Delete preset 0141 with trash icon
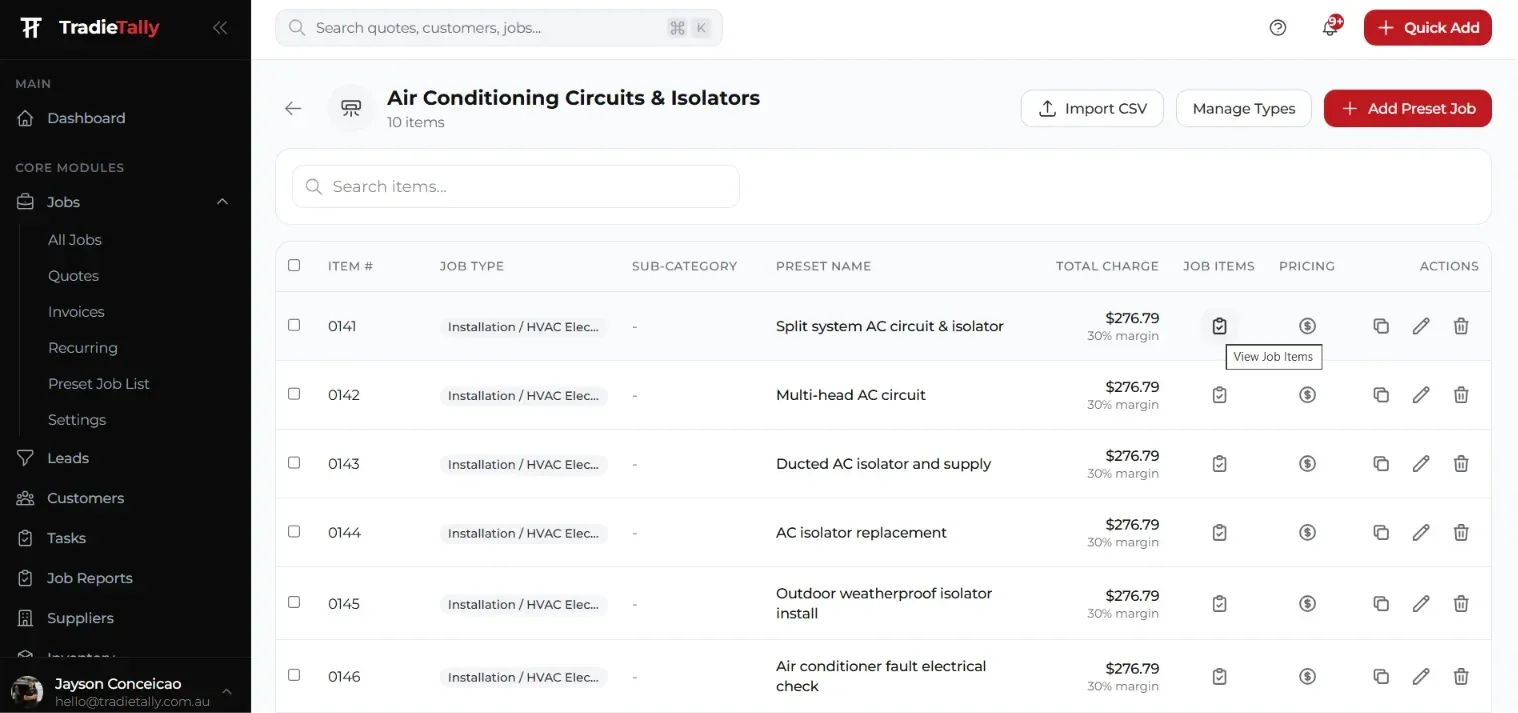The height and width of the screenshot is (713, 1518). [x=1461, y=326]
